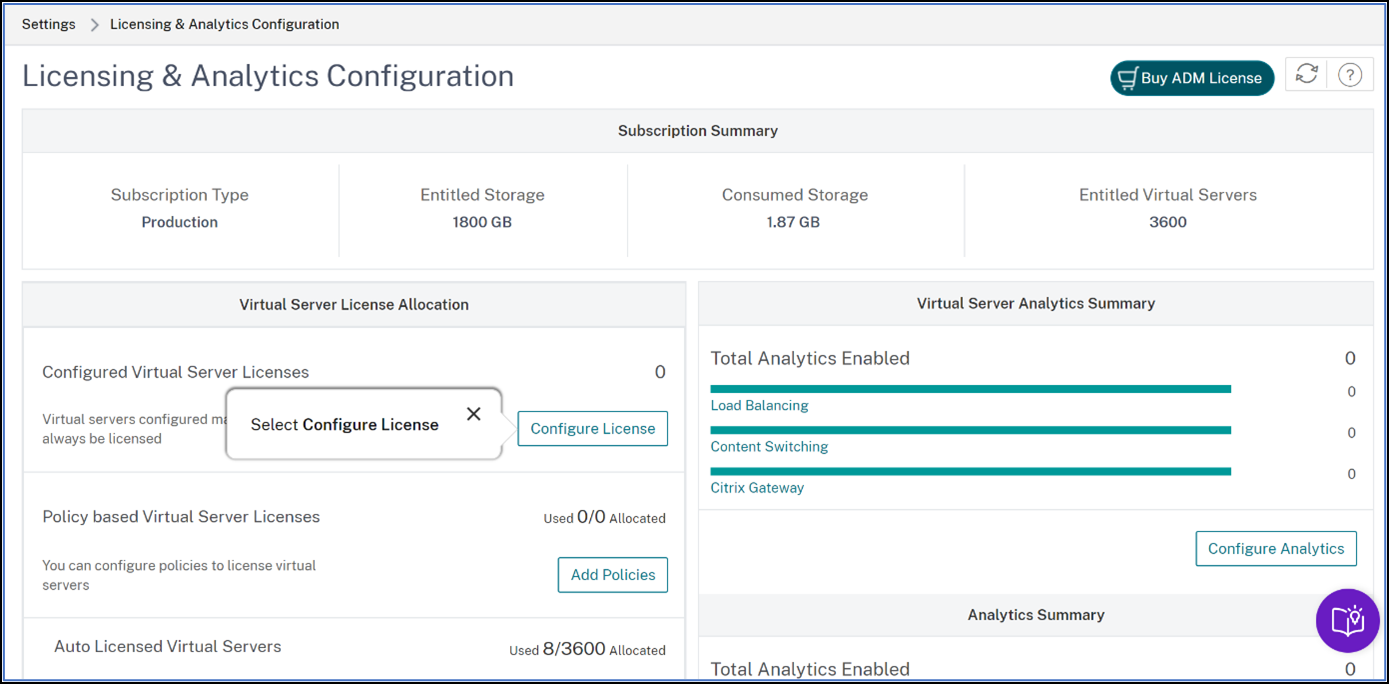
Task: Open the Content Switching link
Action: [769, 446]
